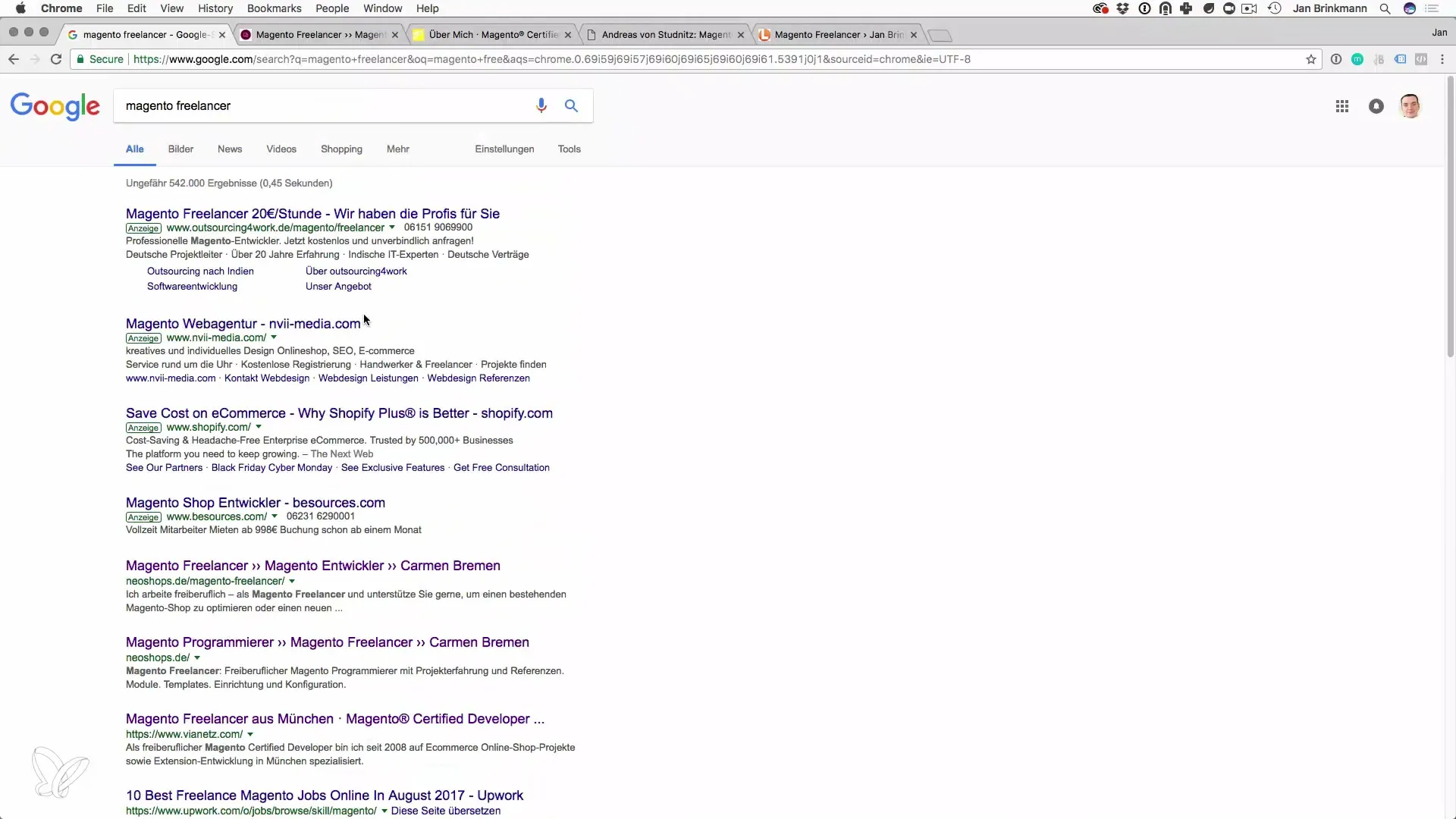The width and height of the screenshot is (1456, 819).
Task: Open Time Machine menu bar icon
Action: click(1274, 8)
